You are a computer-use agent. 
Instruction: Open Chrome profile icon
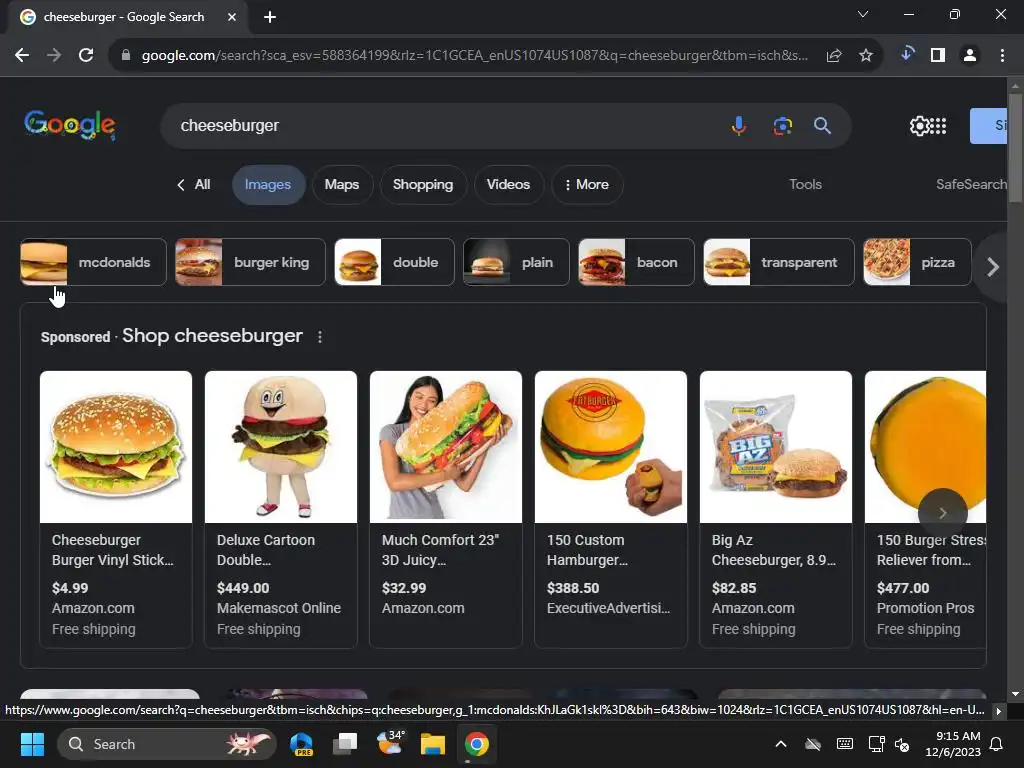(970, 56)
